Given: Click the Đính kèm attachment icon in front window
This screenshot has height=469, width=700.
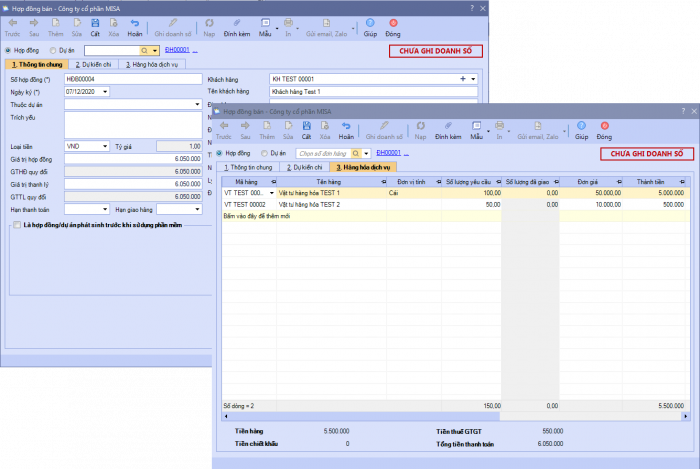Looking at the screenshot, I should pyautogui.click(x=448, y=127).
